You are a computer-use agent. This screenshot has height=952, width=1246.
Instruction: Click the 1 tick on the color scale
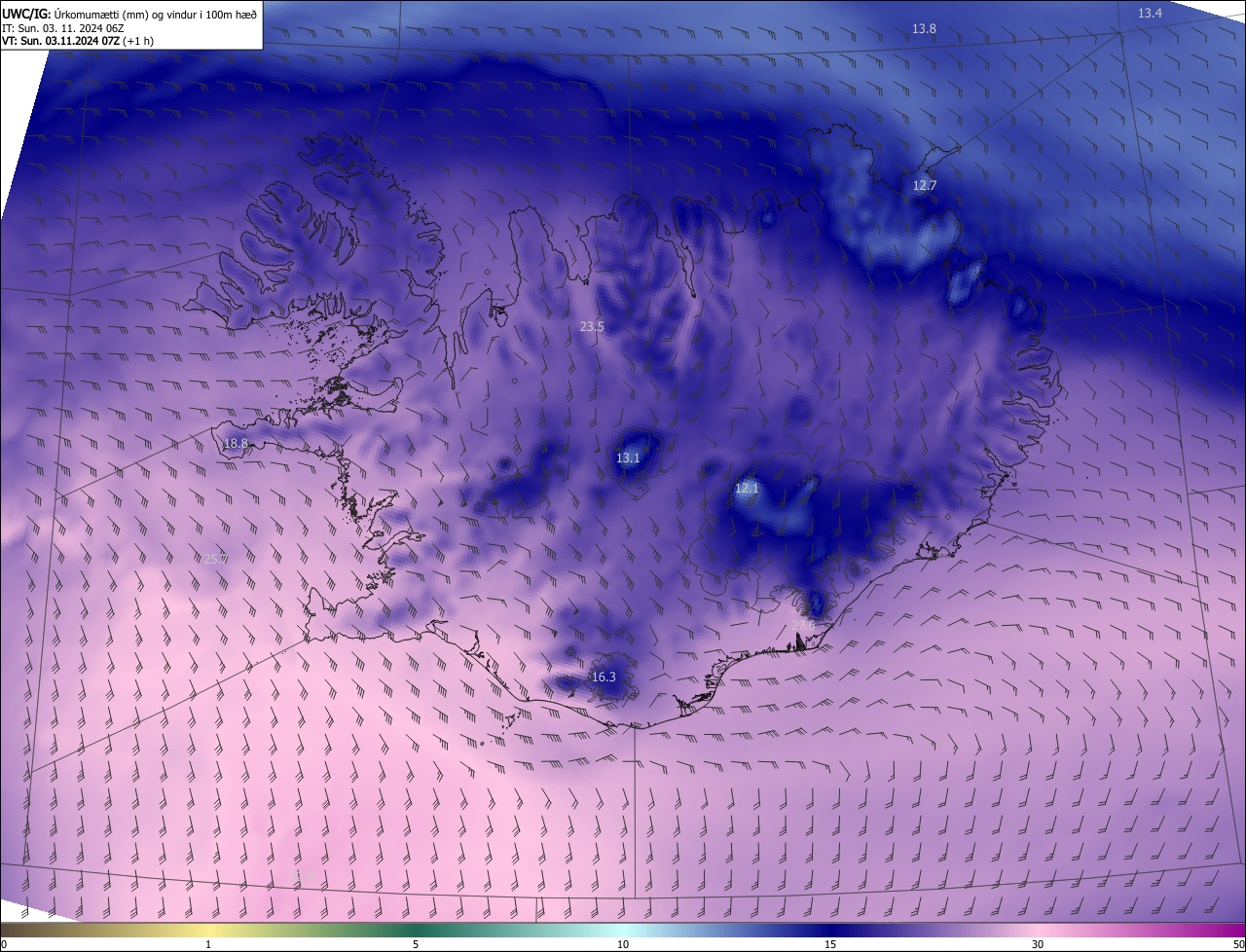click(208, 944)
